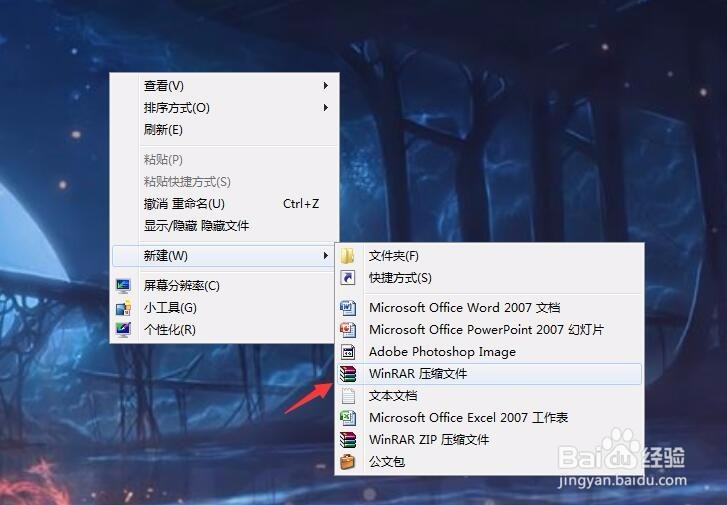Click the WinRAR 压缩文件 book-stack icon

click(x=348, y=374)
